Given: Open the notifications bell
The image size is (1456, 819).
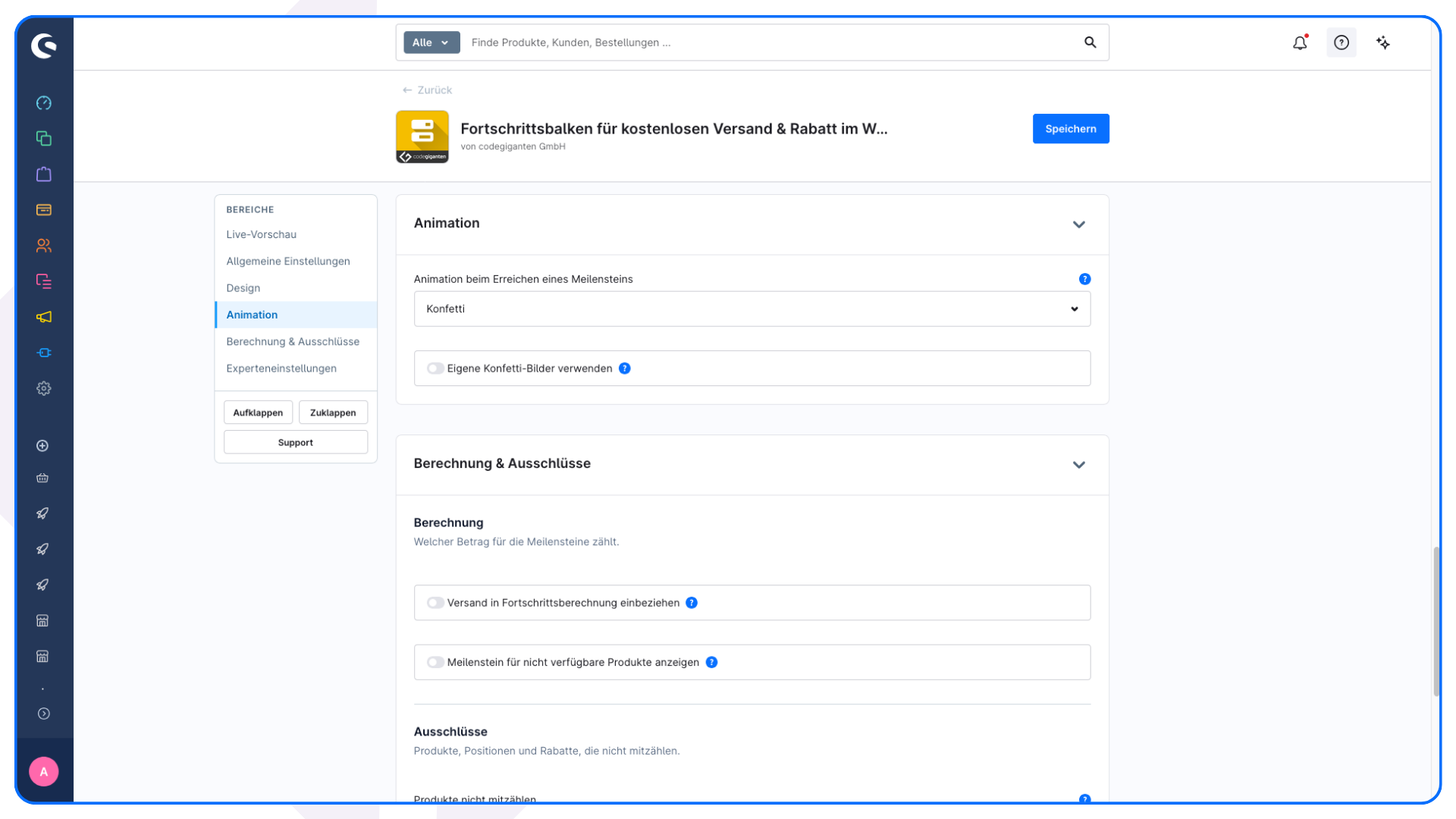Looking at the screenshot, I should (1300, 42).
